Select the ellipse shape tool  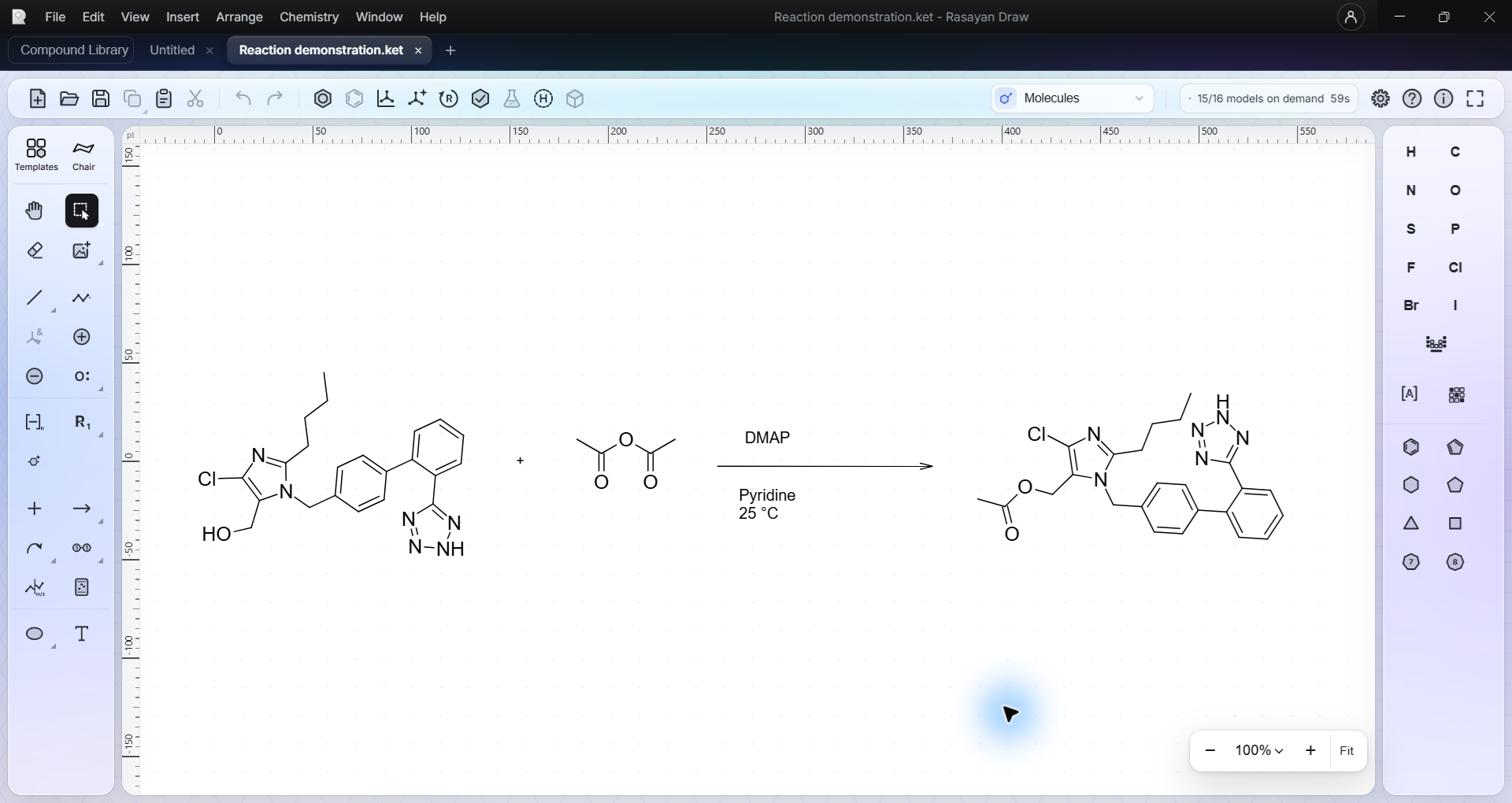[x=35, y=634]
